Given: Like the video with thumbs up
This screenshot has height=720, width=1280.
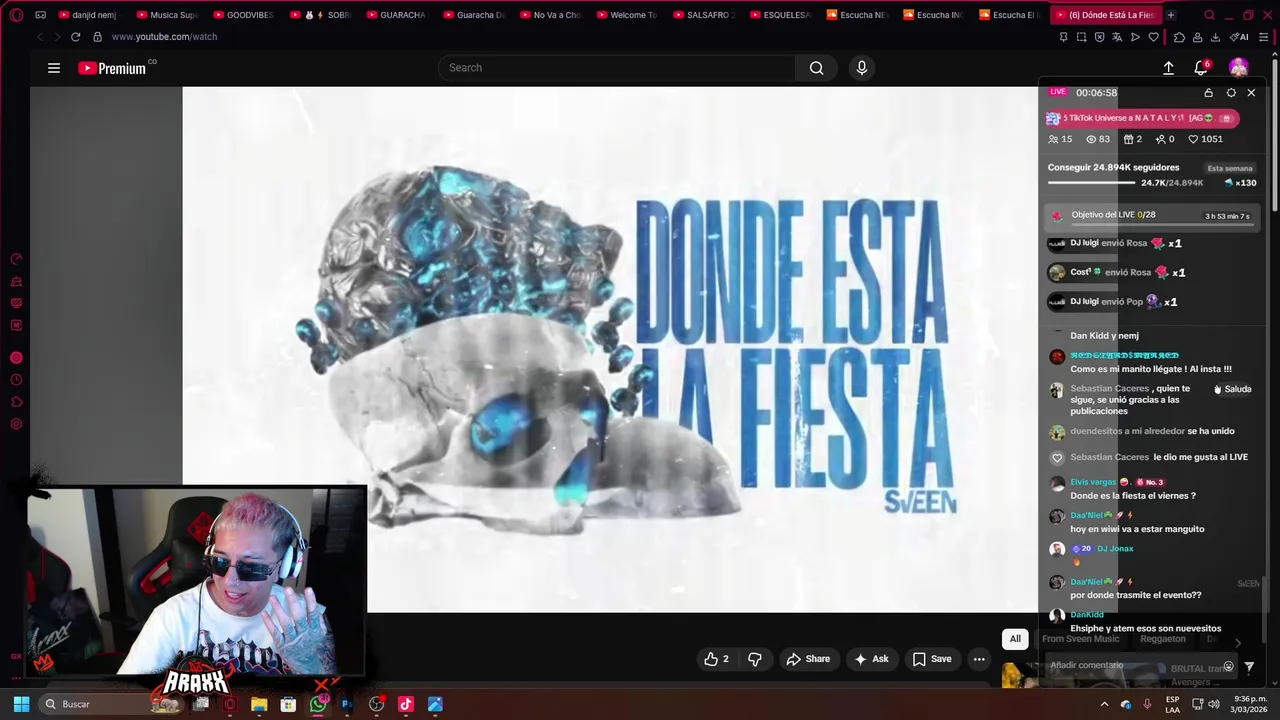Looking at the screenshot, I should [x=716, y=659].
